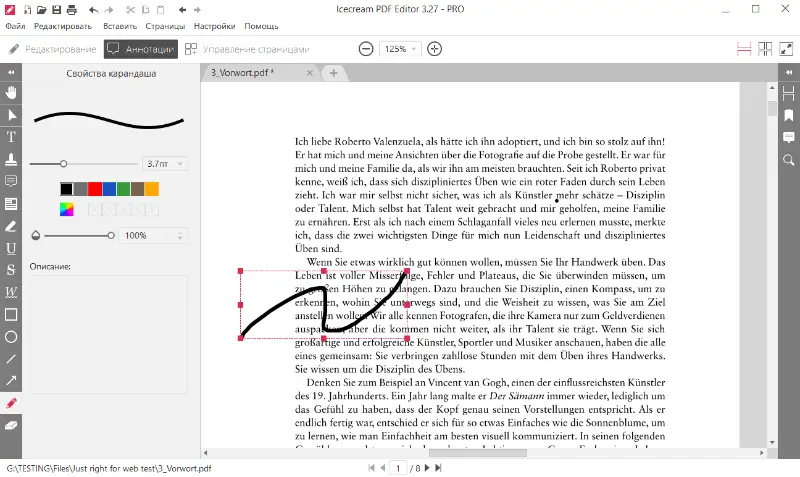Screen dimensions: 800x477
Task: Choose the black color swatch
Action: [66, 189]
